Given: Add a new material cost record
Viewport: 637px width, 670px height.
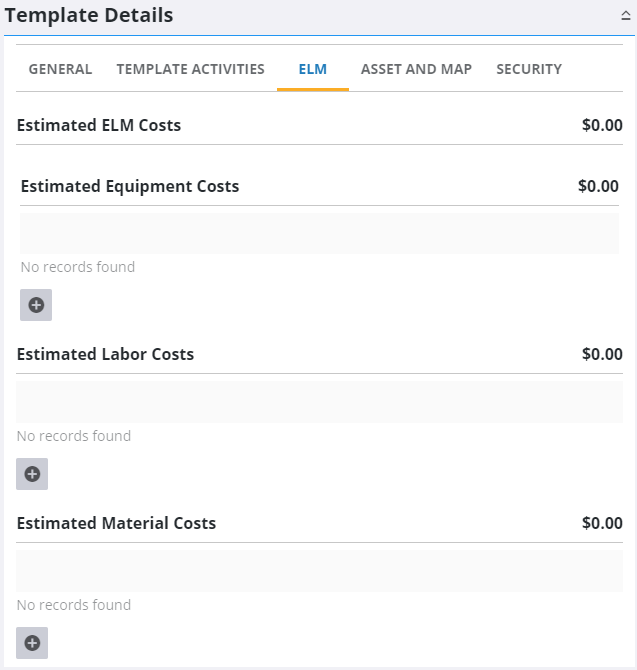Looking at the screenshot, I should coord(32,643).
